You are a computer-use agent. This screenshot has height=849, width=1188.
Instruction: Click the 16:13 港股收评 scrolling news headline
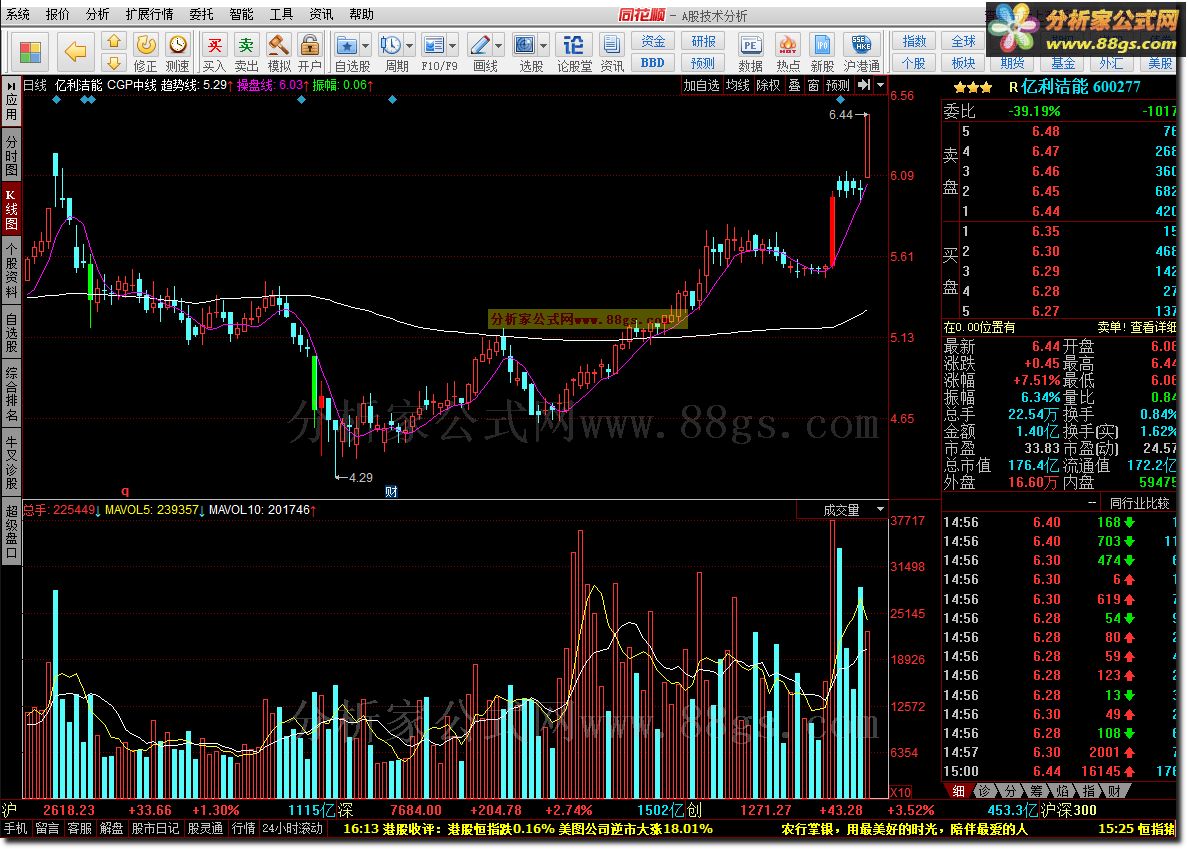[x=528, y=829]
